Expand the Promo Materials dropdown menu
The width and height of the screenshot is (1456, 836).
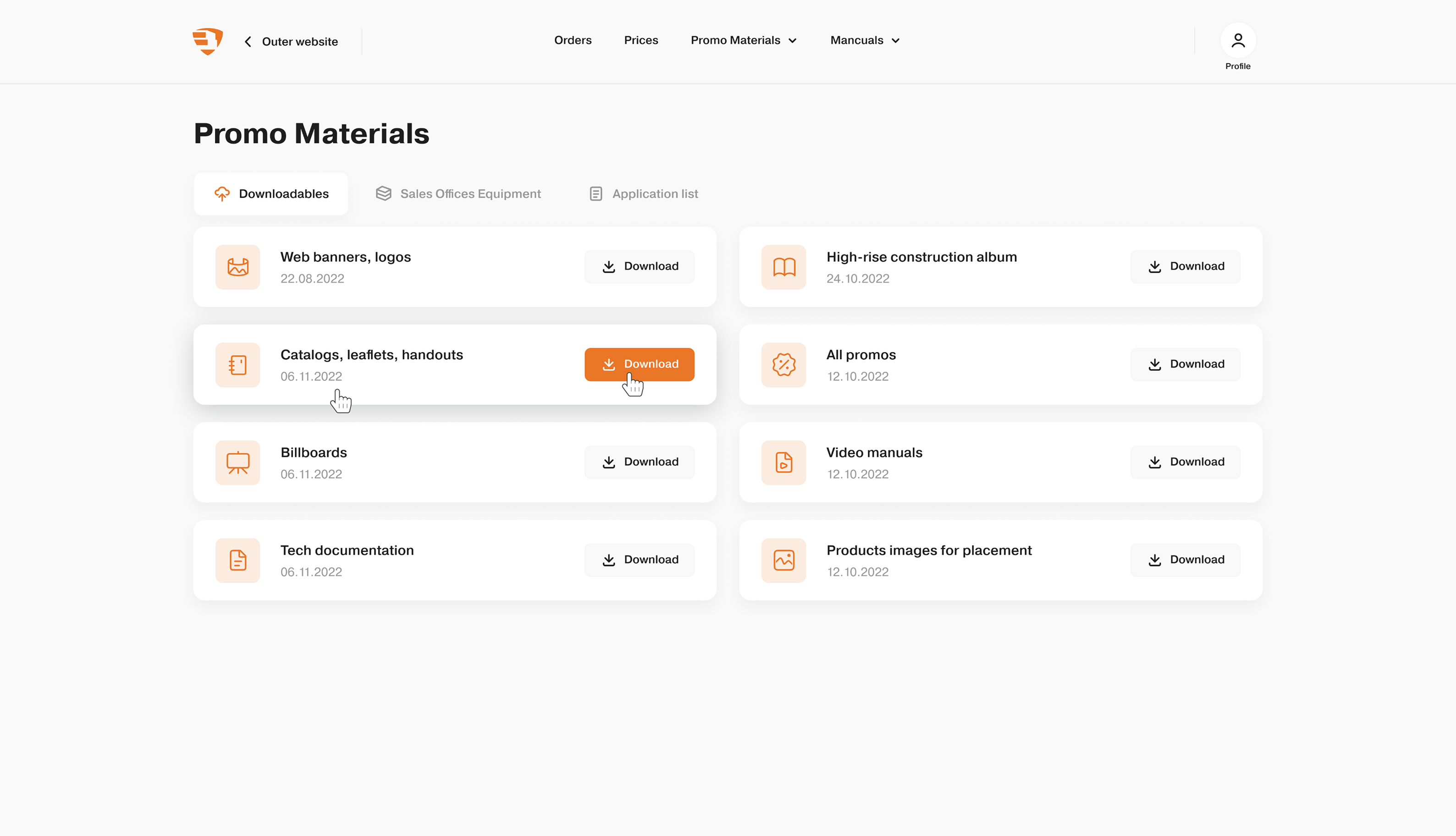click(x=743, y=40)
